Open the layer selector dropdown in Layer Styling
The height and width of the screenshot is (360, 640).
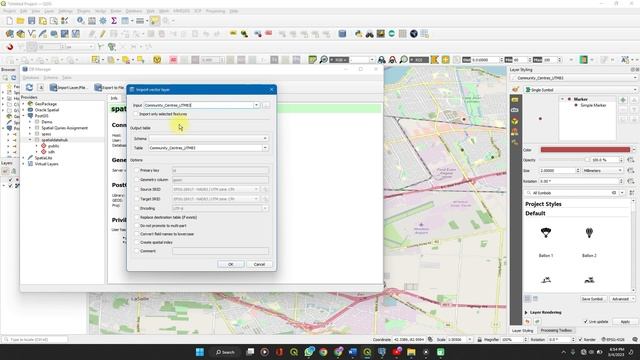click(575, 78)
